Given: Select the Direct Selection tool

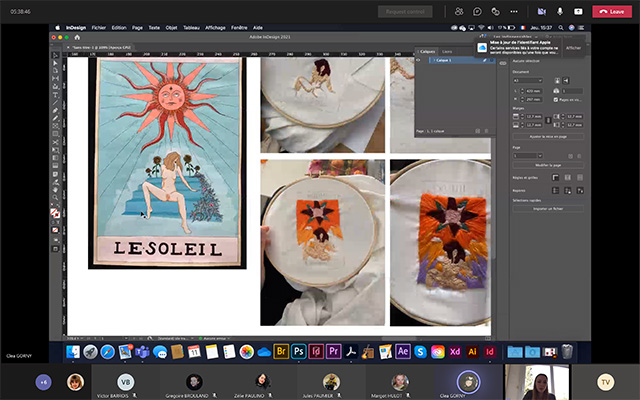Looking at the screenshot, I should 56,63.
